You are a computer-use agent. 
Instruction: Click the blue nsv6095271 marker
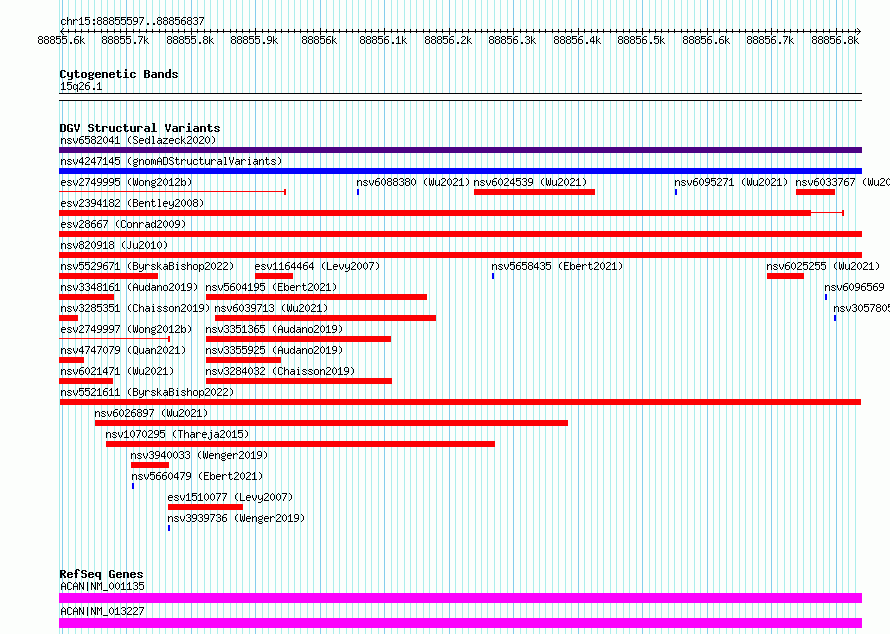coord(675,192)
